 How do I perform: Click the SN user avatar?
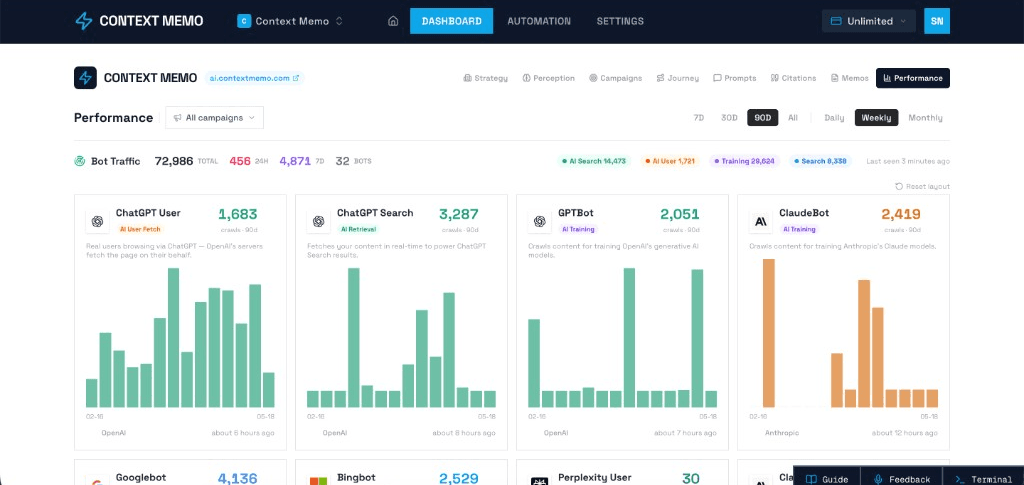[936, 21]
